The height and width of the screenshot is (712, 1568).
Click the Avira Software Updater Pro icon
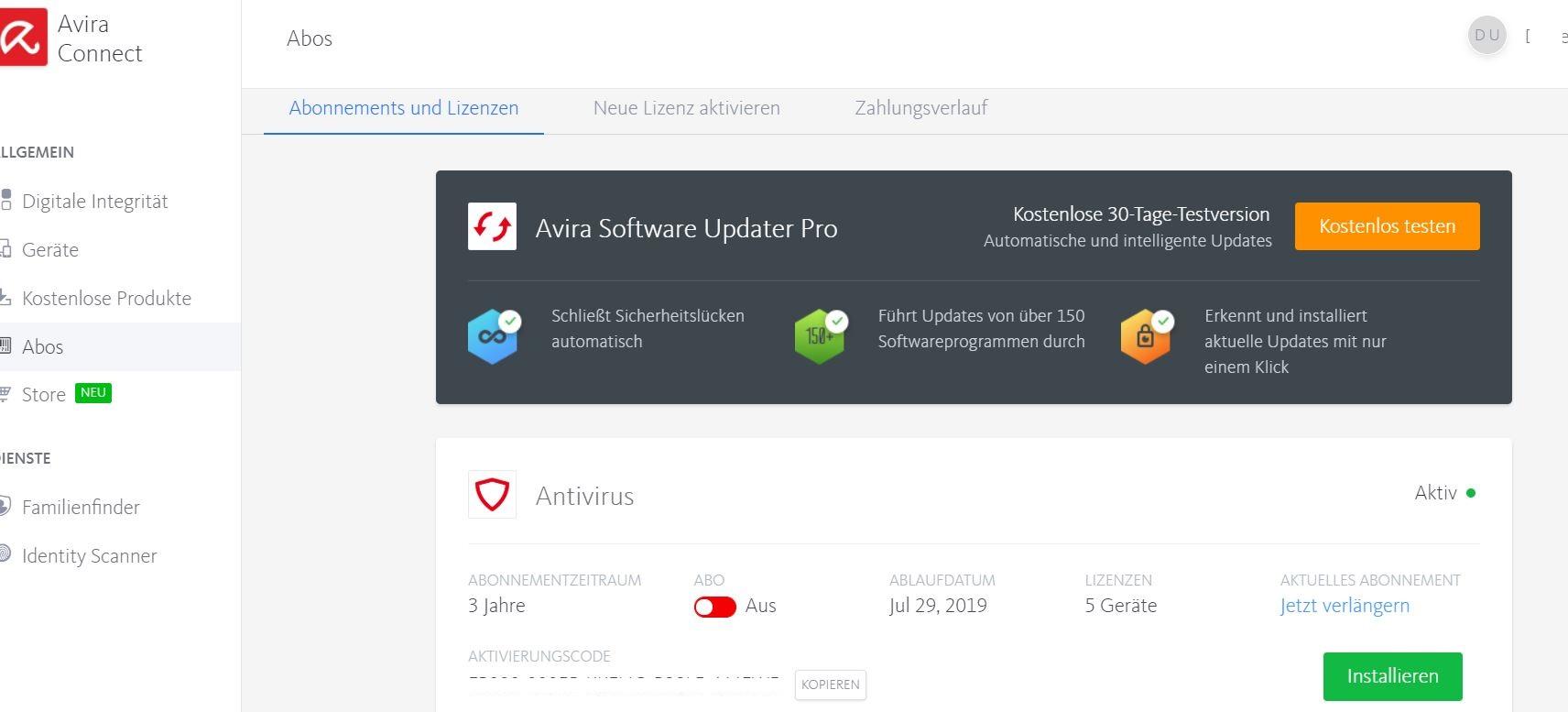pos(492,227)
